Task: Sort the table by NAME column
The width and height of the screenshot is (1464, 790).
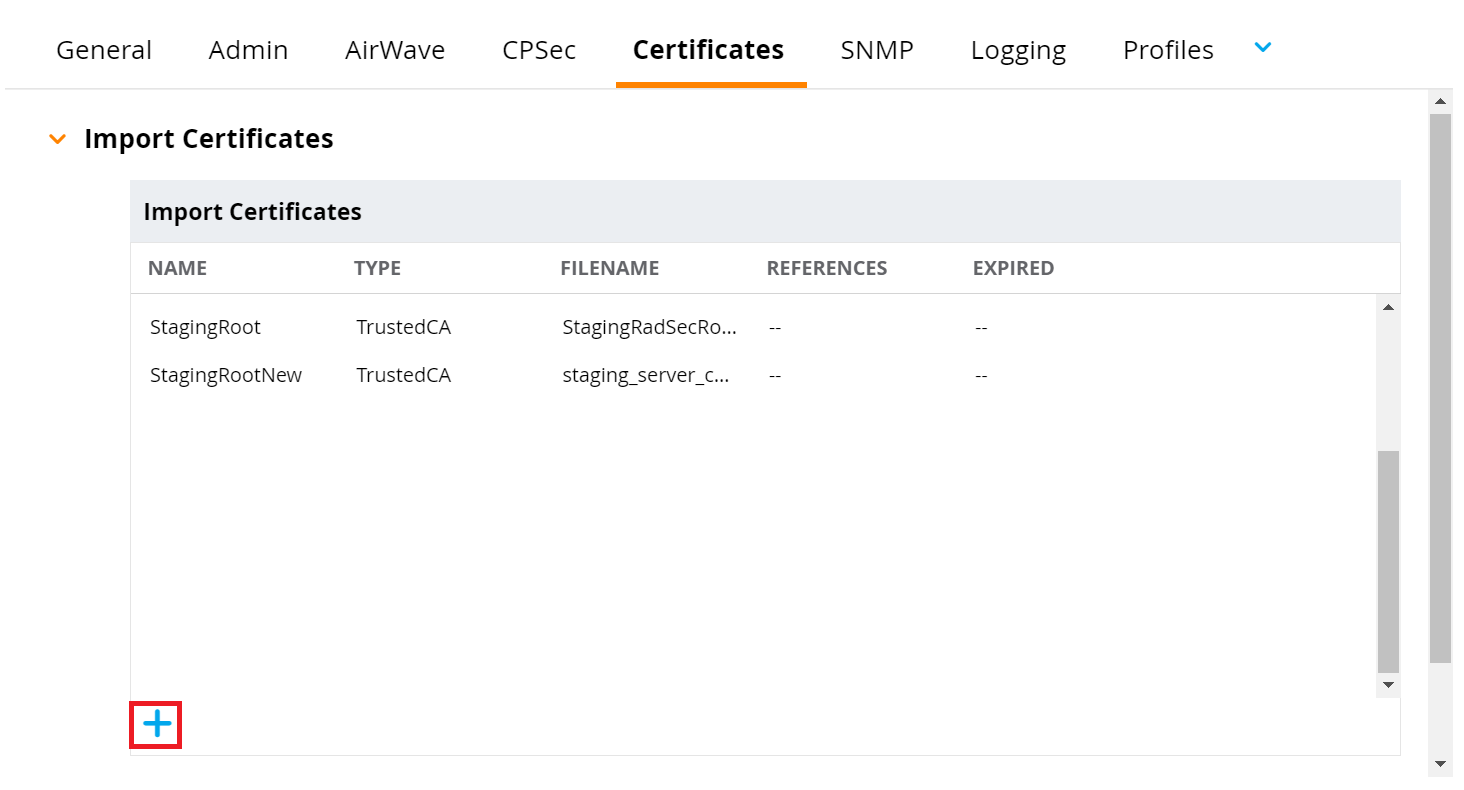Action: (177, 268)
